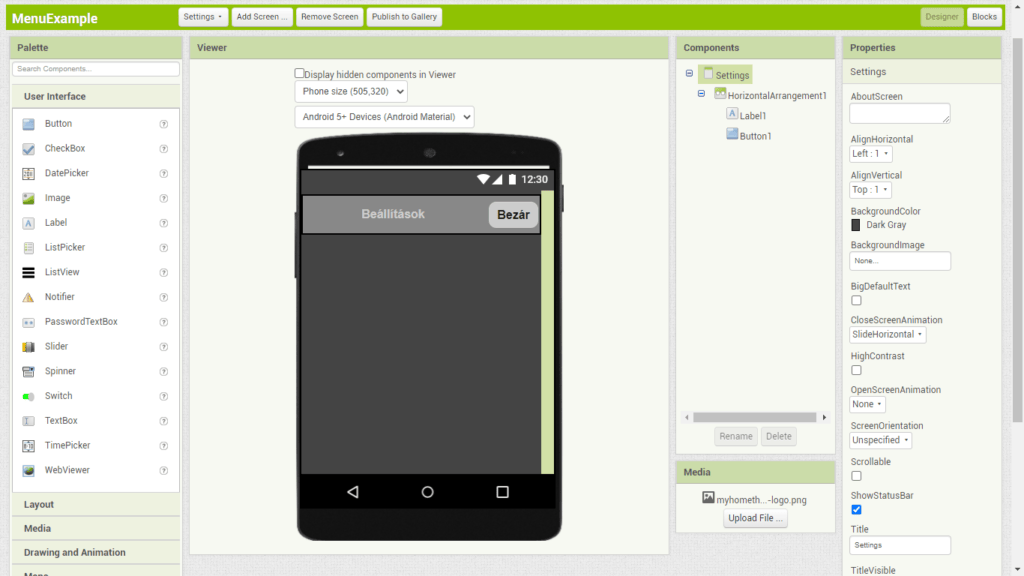The image size is (1024, 576).
Task: Open help for Slider component
Action: click(164, 347)
